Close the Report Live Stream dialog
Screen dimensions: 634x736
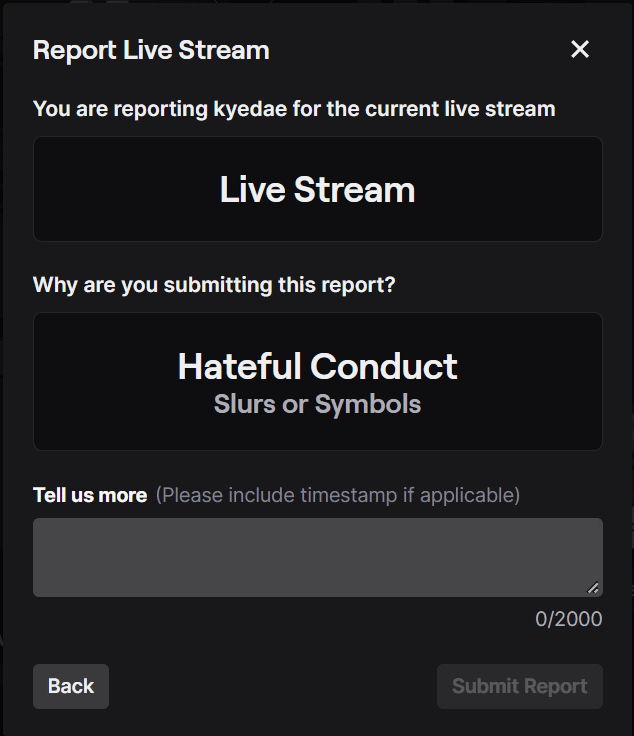[580, 50]
